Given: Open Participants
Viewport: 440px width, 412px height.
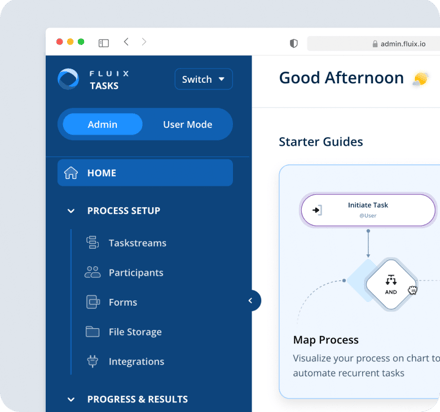Looking at the screenshot, I should point(136,273).
